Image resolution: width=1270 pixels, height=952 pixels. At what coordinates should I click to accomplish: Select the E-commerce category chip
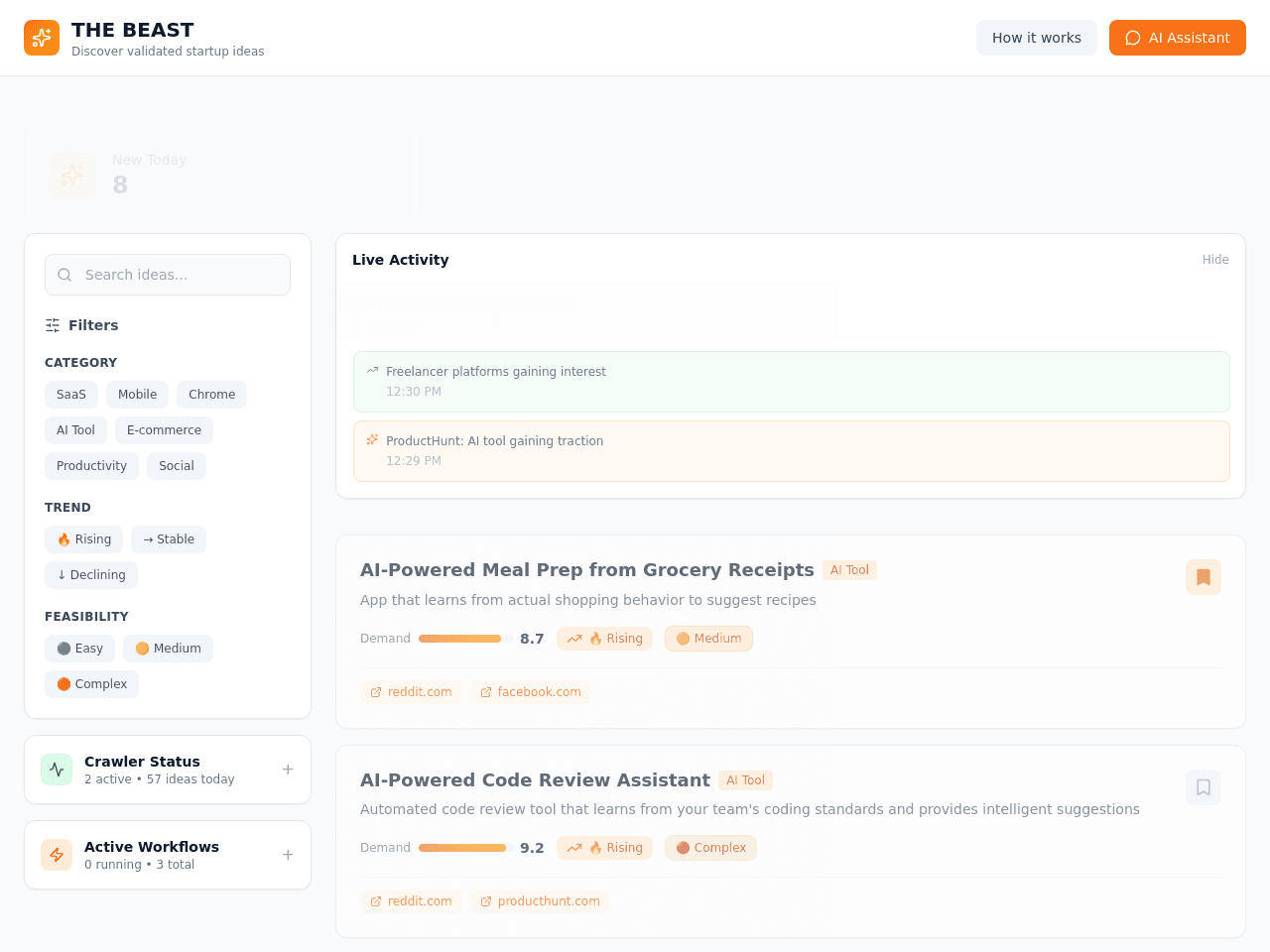click(164, 430)
